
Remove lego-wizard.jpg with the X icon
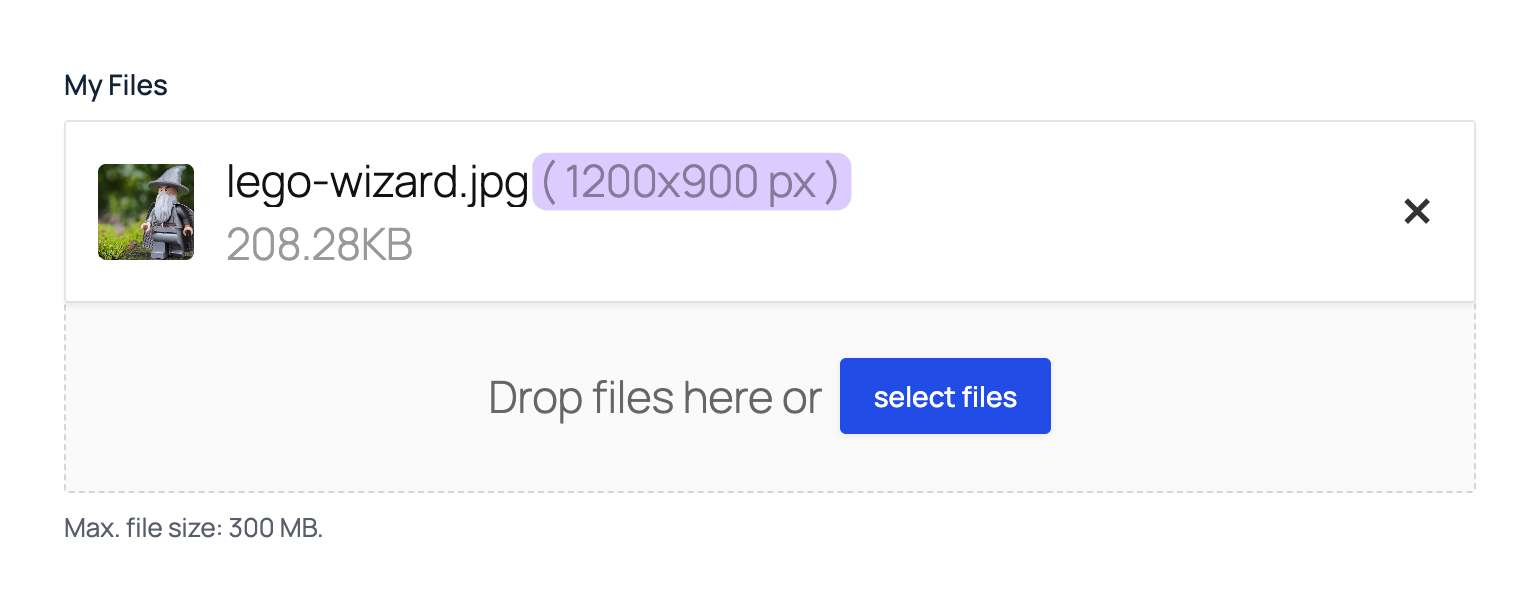pos(1416,211)
